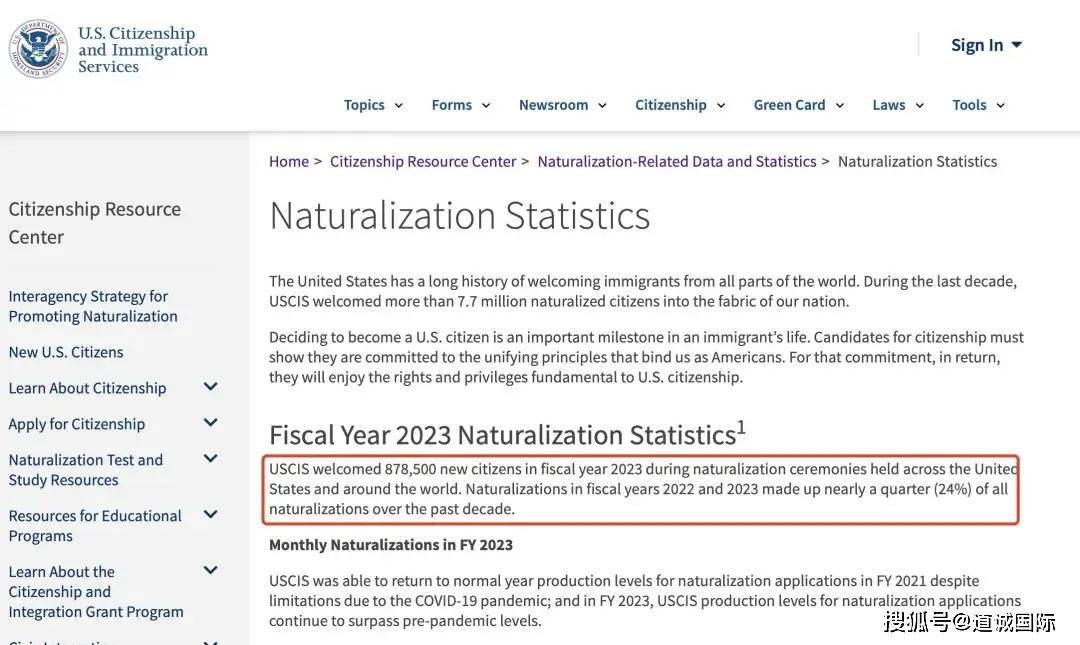The width and height of the screenshot is (1080, 645).
Task: Click the USCIS Homeland Security seal logo
Action: click(39, 49)
